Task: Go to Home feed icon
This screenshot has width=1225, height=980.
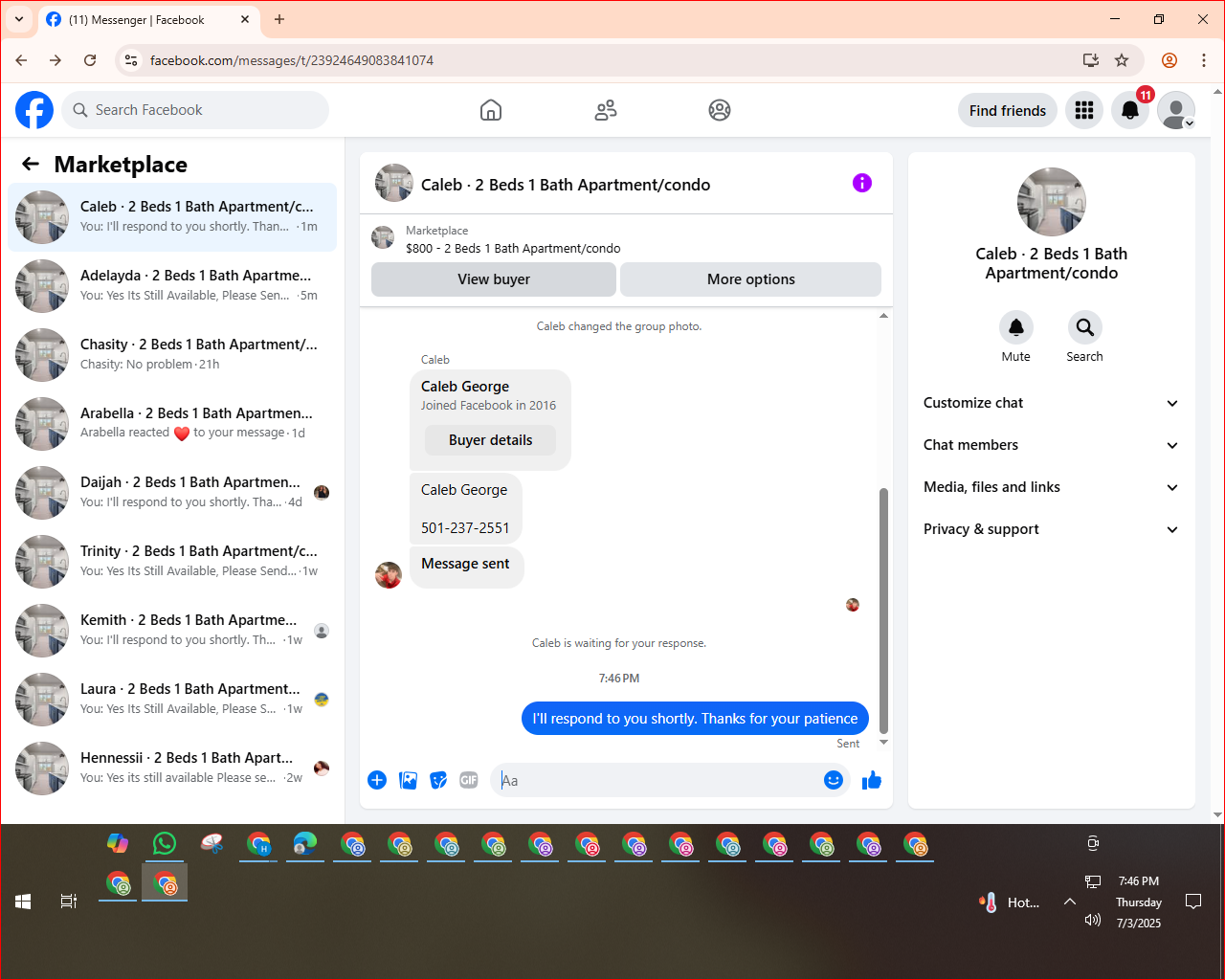Action: (491, 110)
